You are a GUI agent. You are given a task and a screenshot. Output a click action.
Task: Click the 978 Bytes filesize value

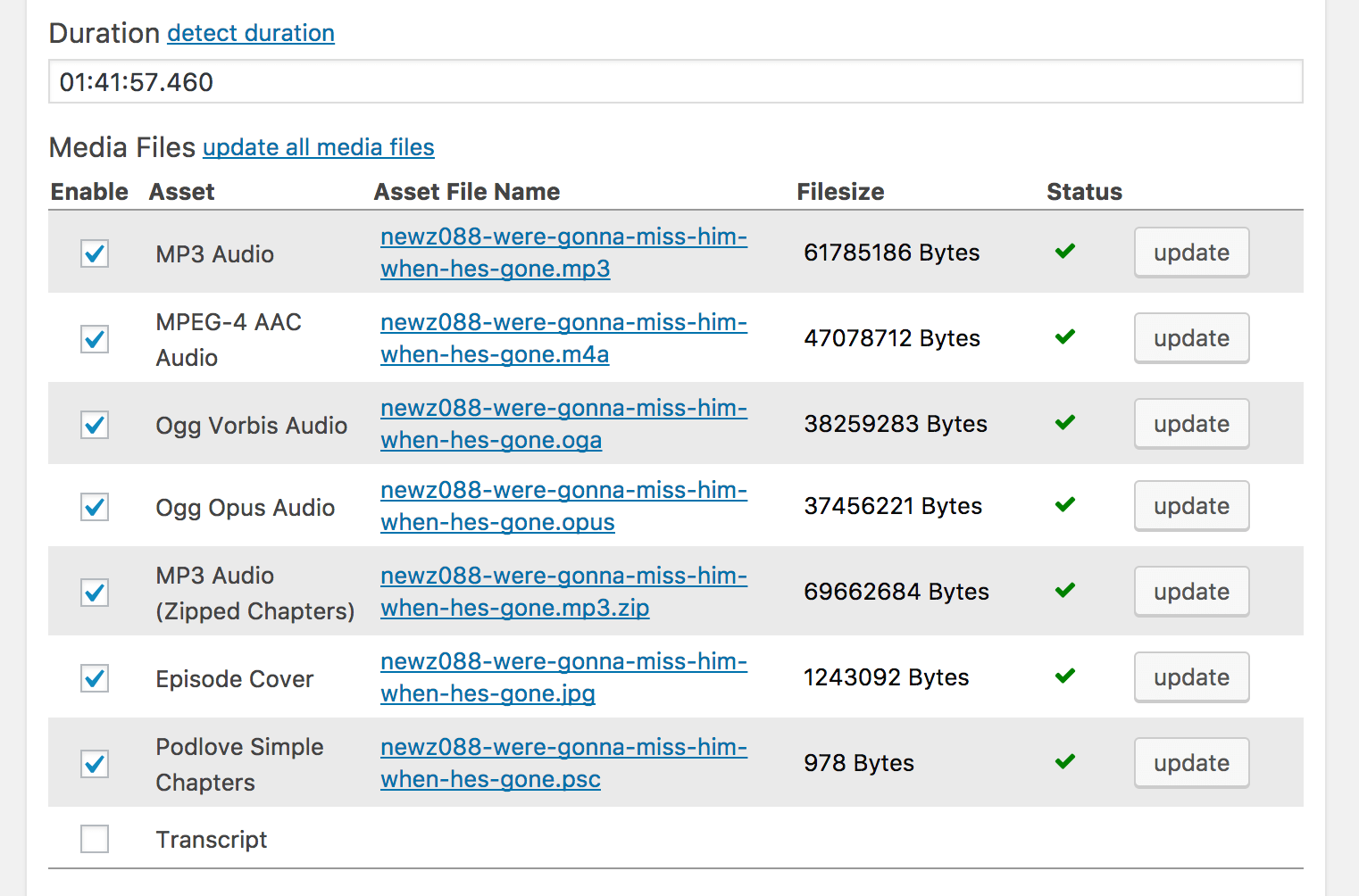pos(859,763)
